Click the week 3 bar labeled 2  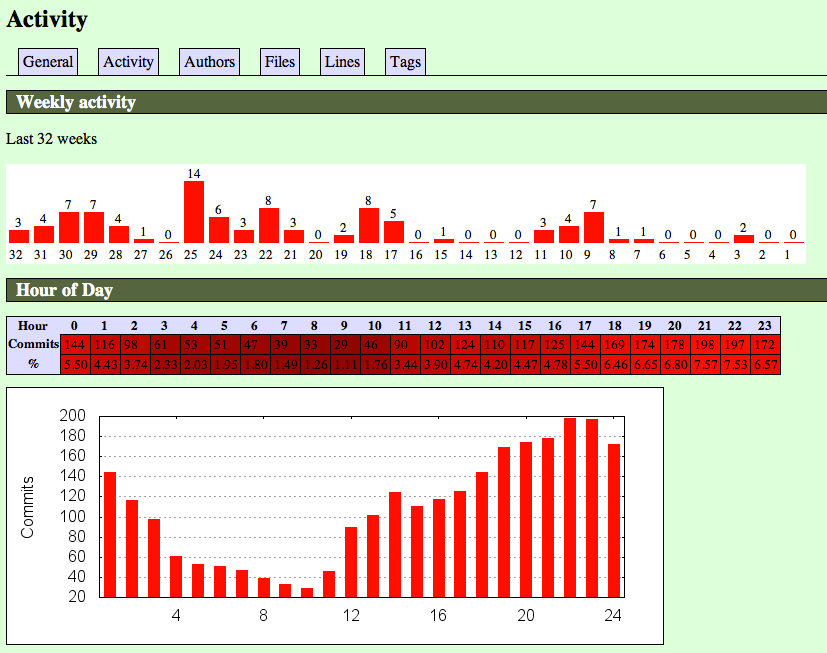pos(744,239)
